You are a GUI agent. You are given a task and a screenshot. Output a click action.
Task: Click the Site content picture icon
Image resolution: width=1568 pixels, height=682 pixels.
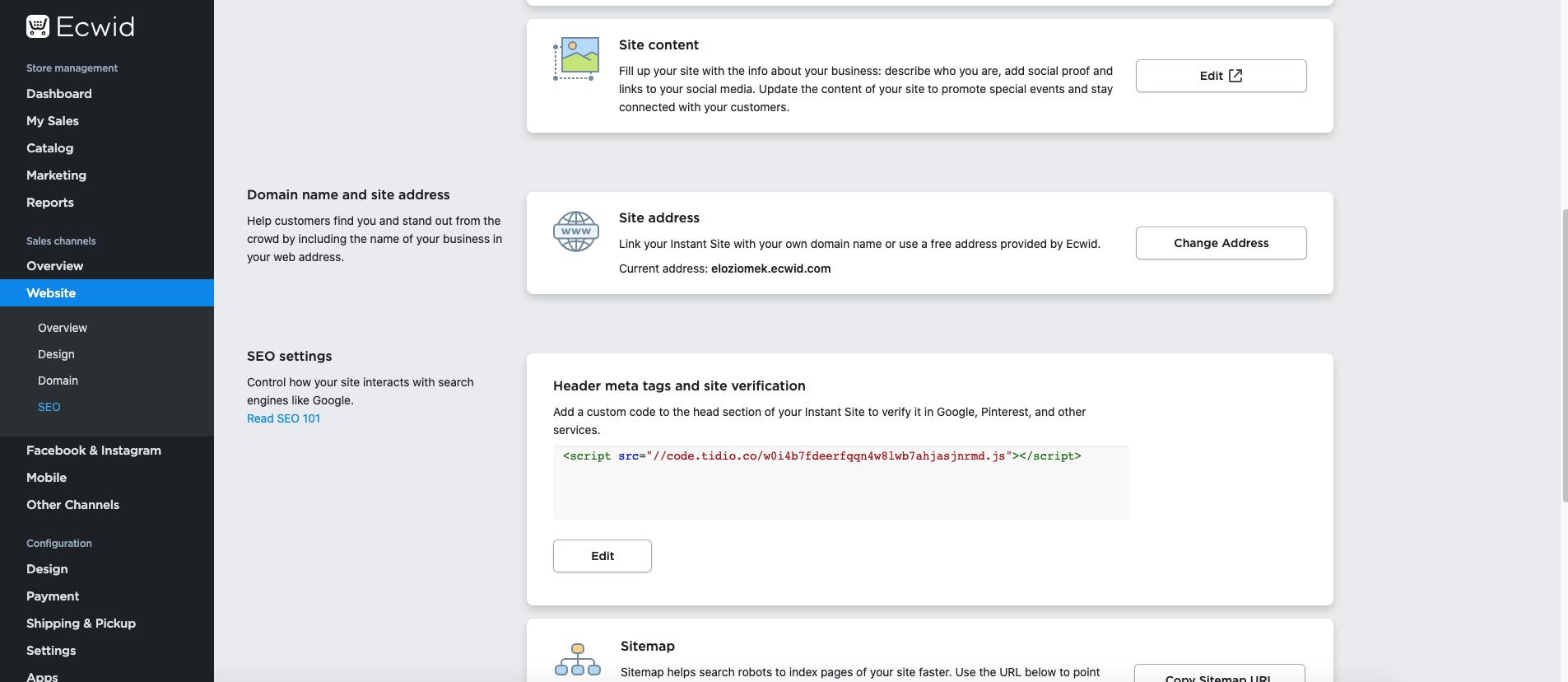pyautogui.click(x=575, y=58)
